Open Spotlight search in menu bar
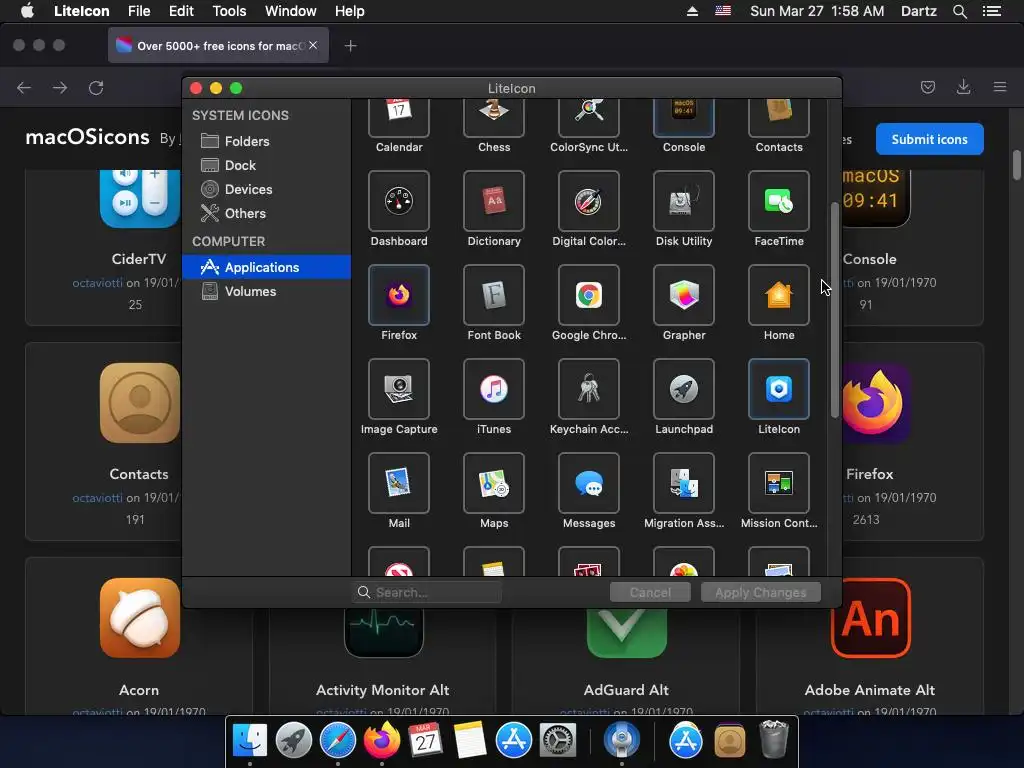 (x=959, y=11)
